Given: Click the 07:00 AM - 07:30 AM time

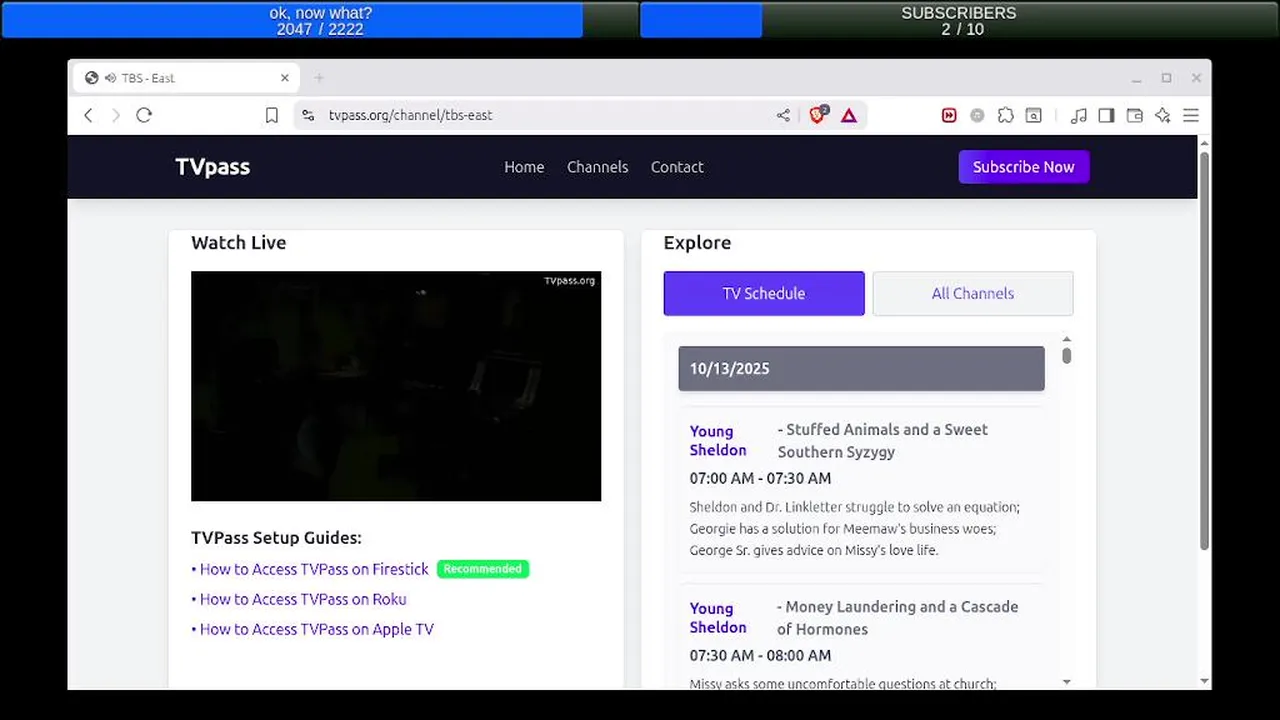Looking at the screenshot, I should 760,478.
